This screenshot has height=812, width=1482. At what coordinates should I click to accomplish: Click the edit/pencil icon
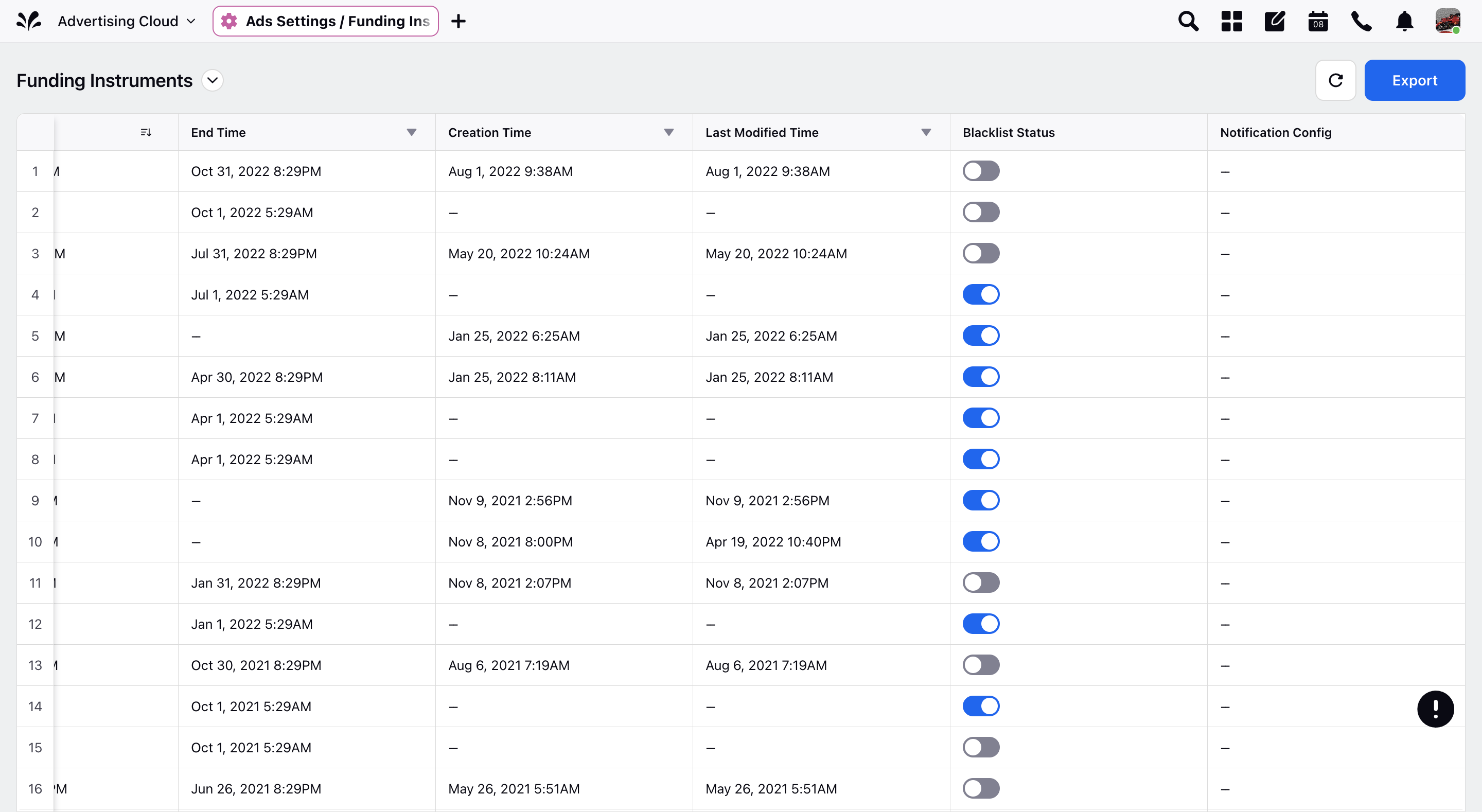(x=1275, y=20)
